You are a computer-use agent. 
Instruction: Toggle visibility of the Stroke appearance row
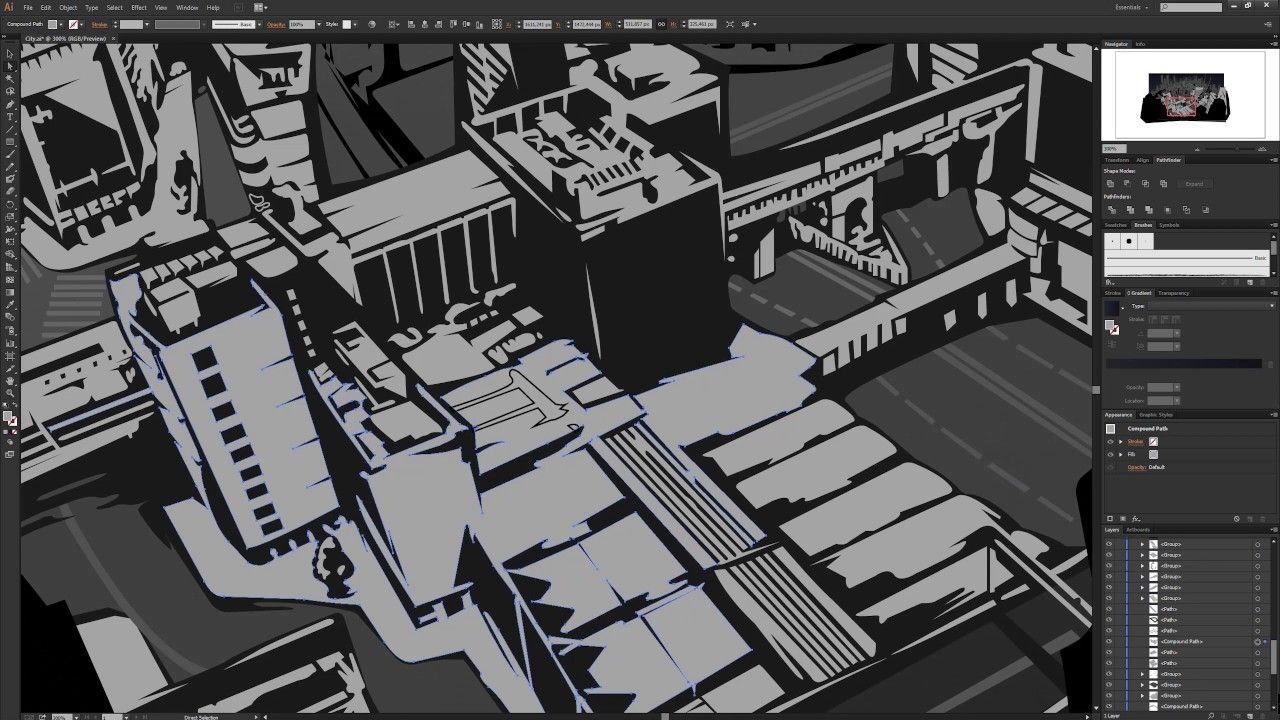(1110, 441)
